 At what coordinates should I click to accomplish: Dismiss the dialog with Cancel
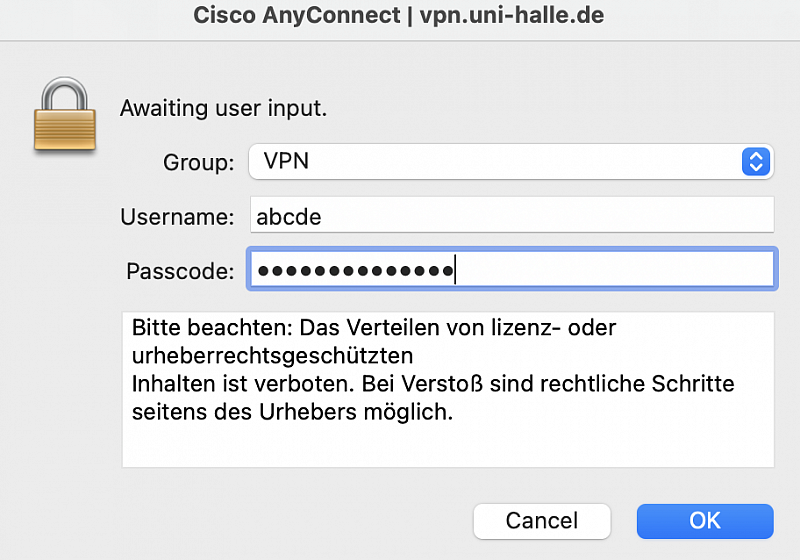[x=542, y=521]
